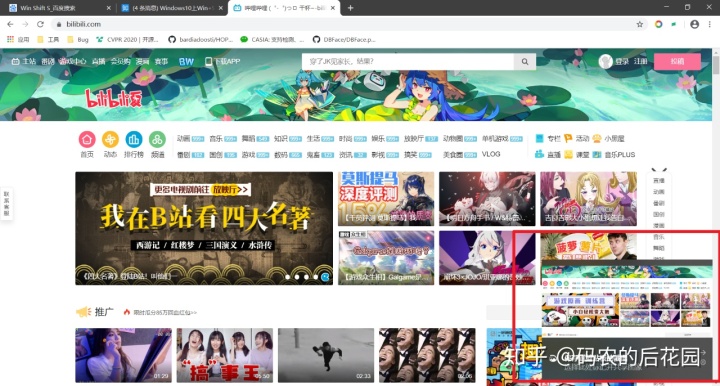Open the DBFace/DBFace.p bookmark

(344, 39)
